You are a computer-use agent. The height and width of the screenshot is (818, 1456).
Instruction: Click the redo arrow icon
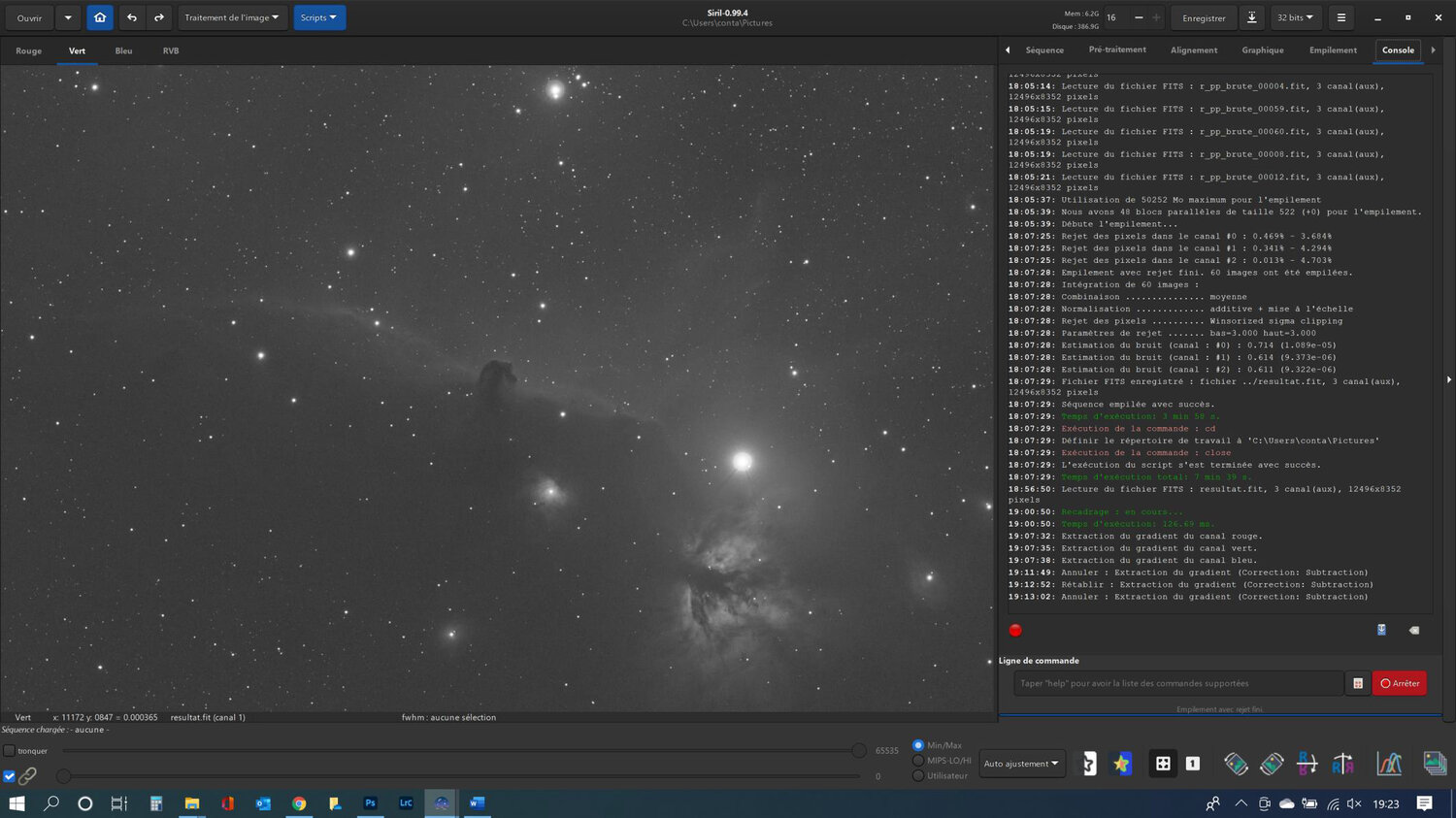159,17
